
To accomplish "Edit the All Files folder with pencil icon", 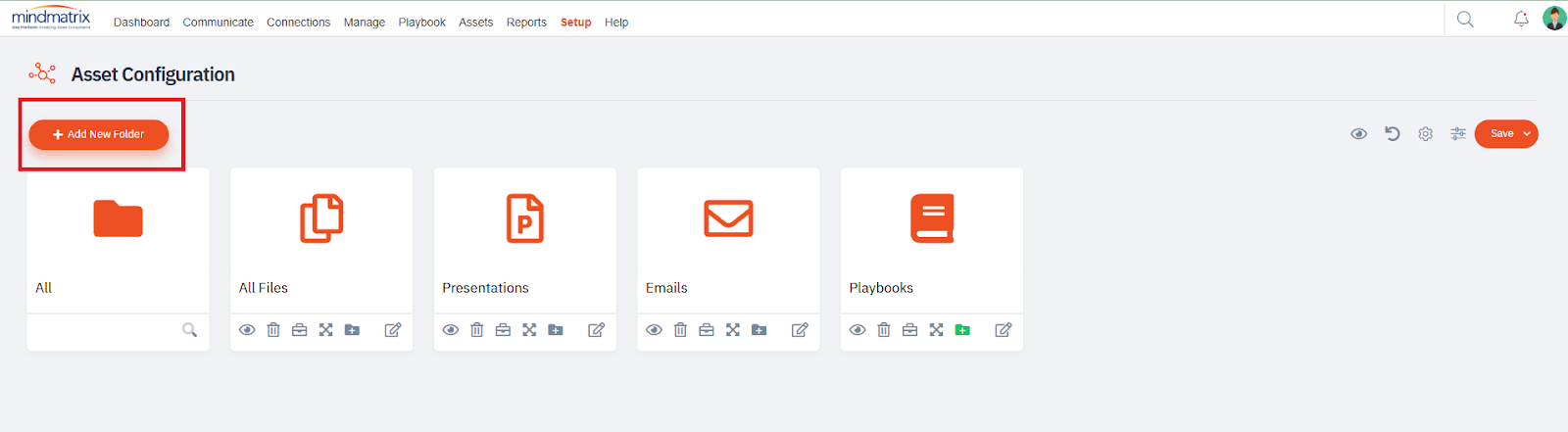I will 393,330.
